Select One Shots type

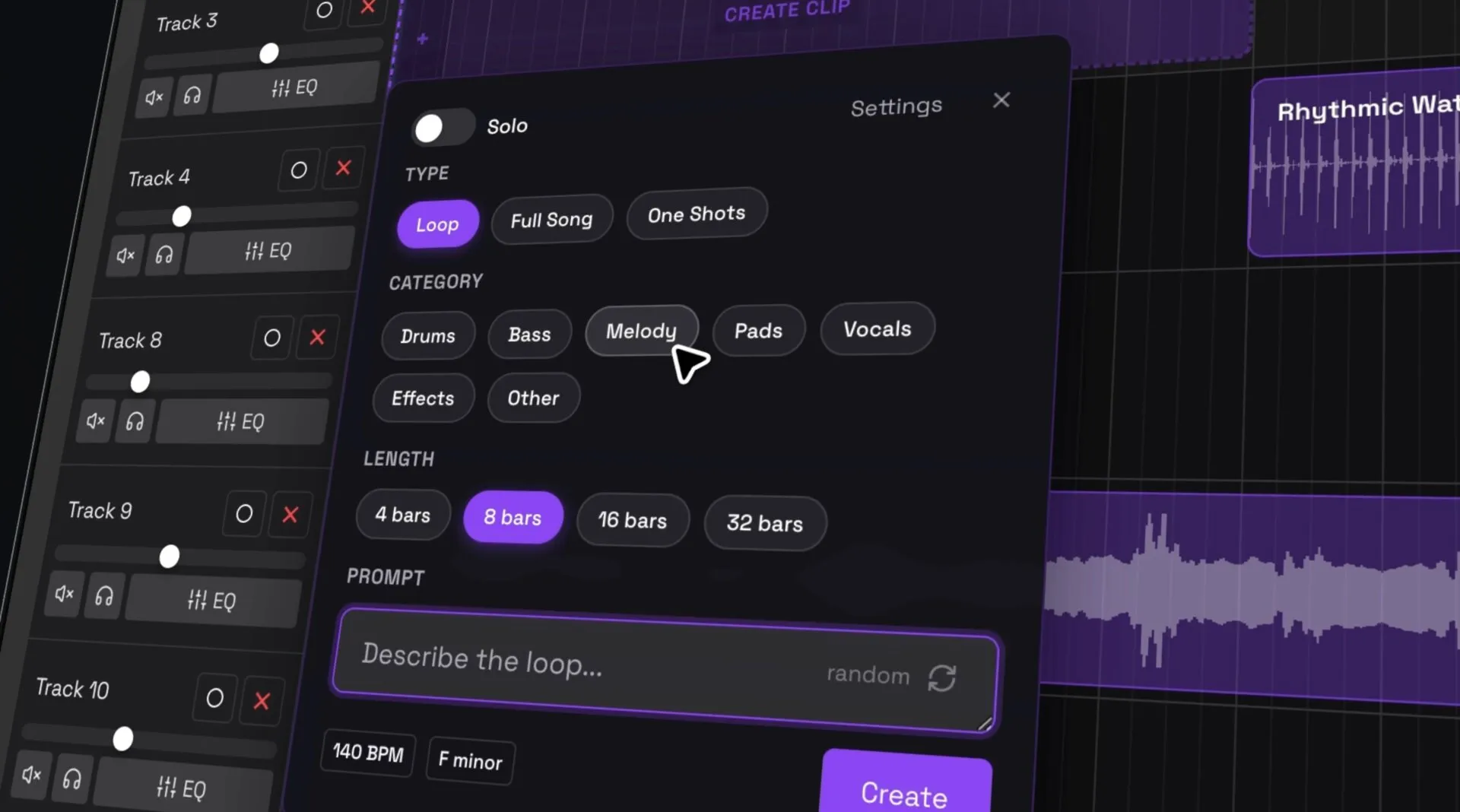pos(697,214)
